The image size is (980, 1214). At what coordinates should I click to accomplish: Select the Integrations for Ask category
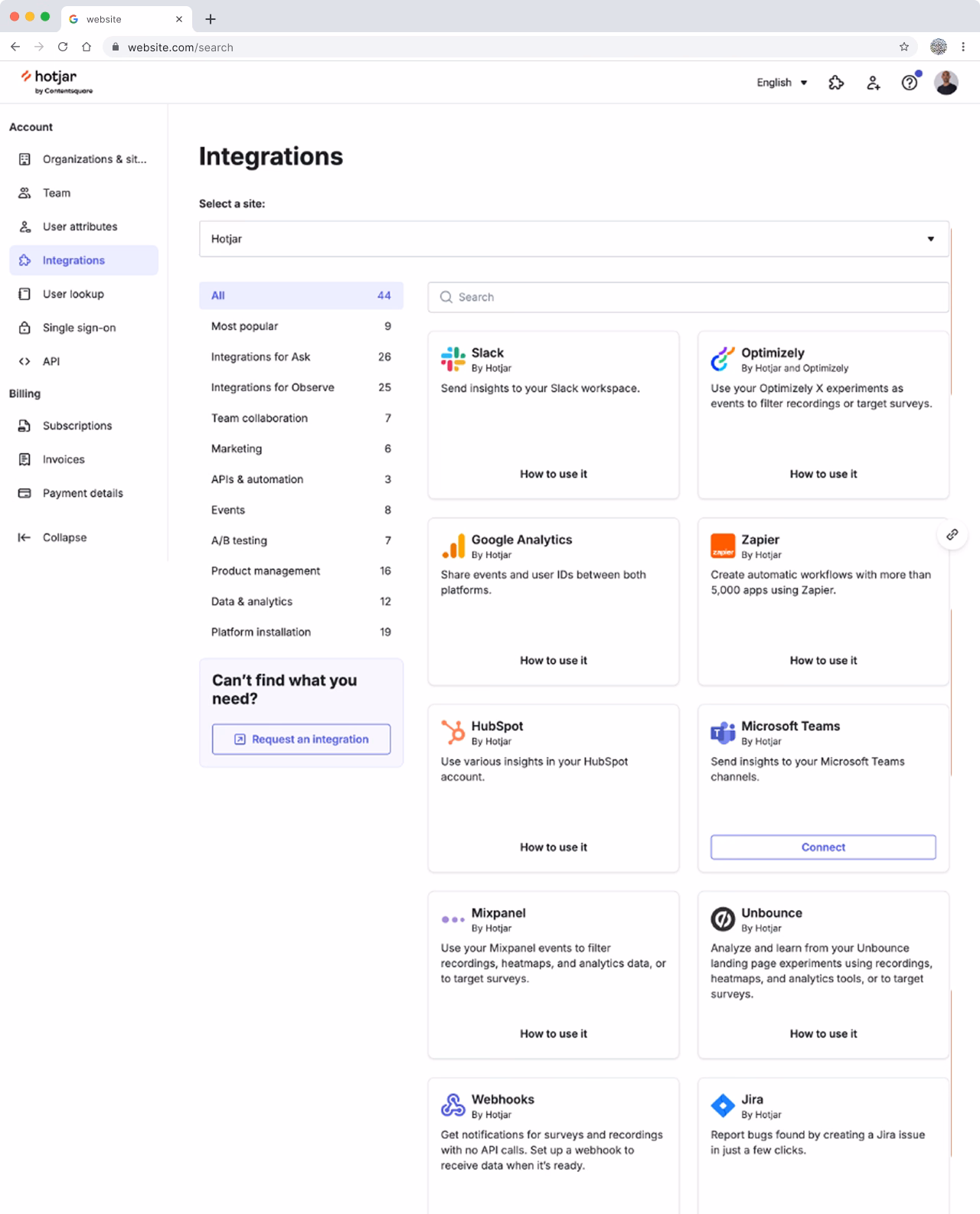[x=301, y=357]
